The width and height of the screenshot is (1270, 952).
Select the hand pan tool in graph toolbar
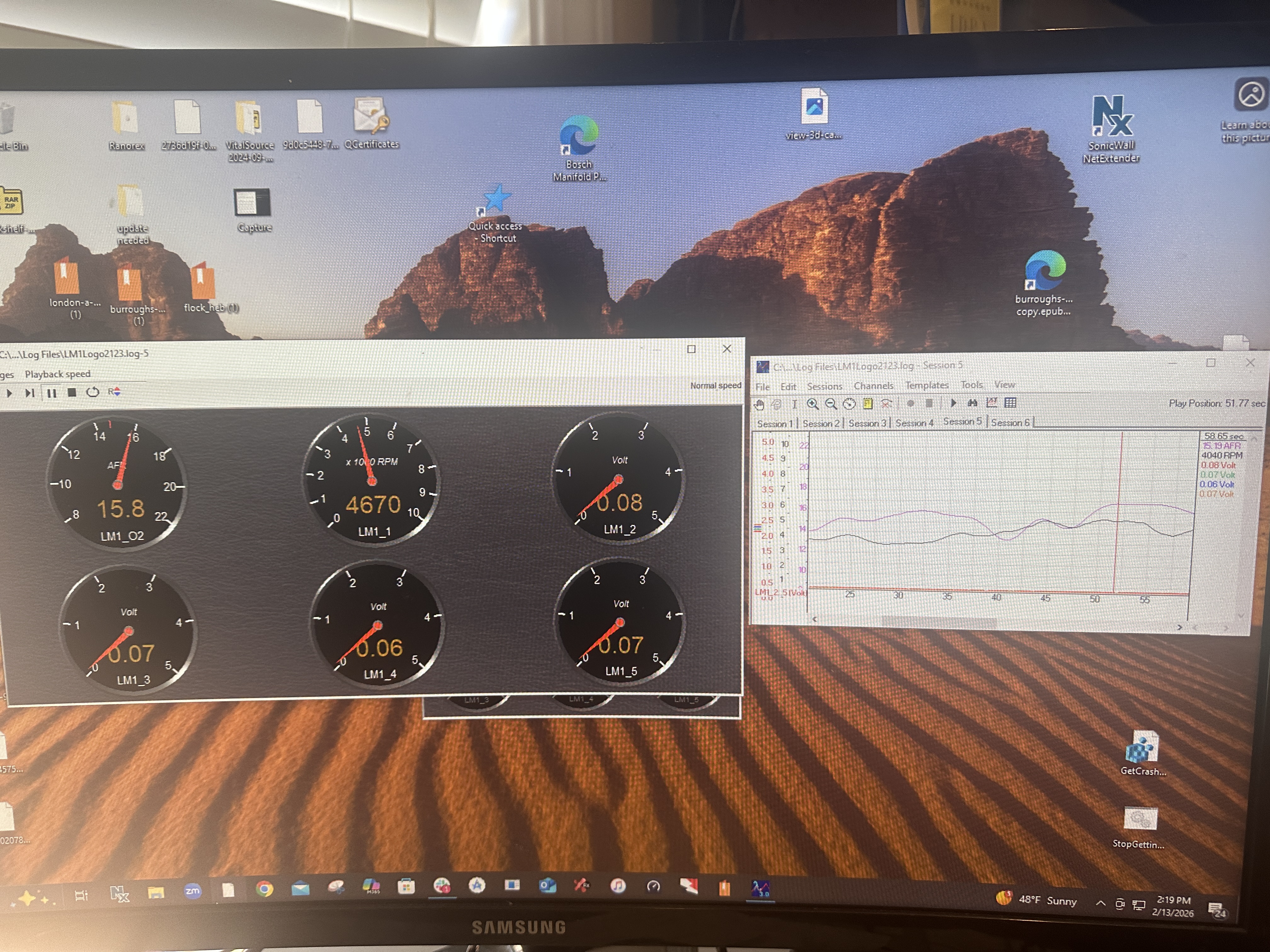point(759,405)
